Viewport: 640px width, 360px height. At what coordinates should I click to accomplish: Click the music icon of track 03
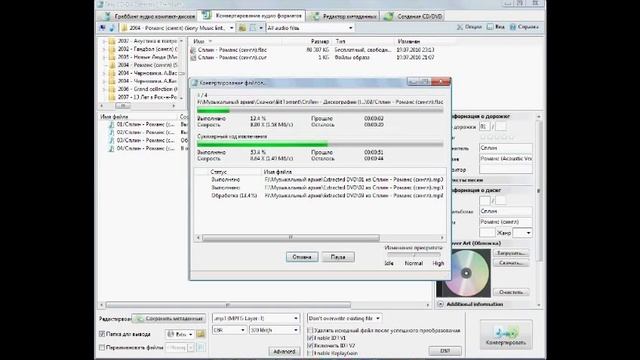click(111, 140)
